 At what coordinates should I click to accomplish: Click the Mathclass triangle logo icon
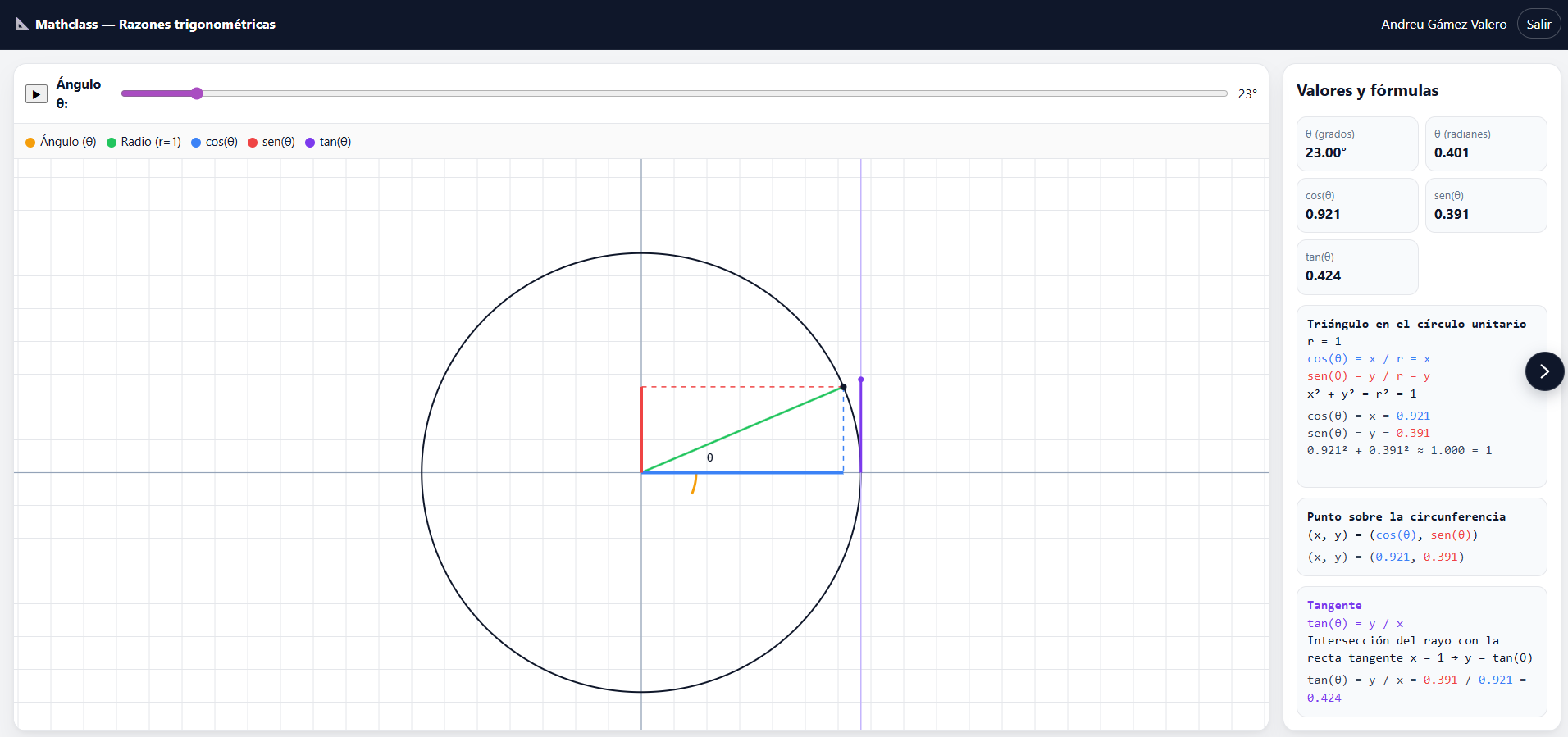(22, 25)
